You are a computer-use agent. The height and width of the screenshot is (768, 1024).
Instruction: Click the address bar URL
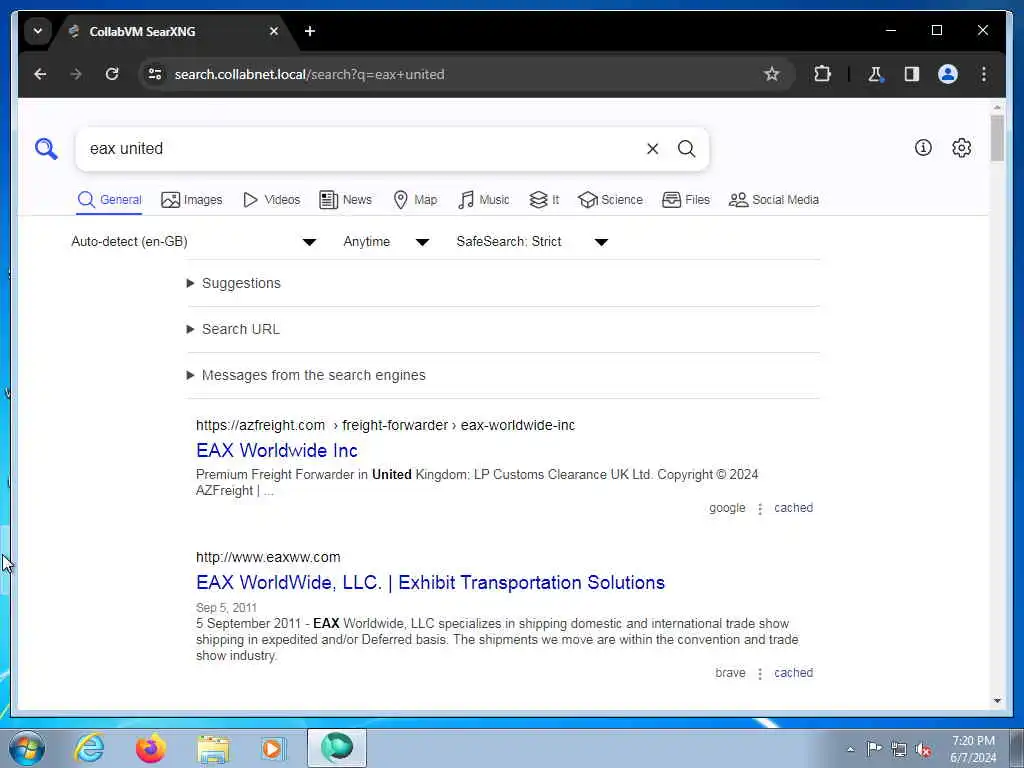310,74
